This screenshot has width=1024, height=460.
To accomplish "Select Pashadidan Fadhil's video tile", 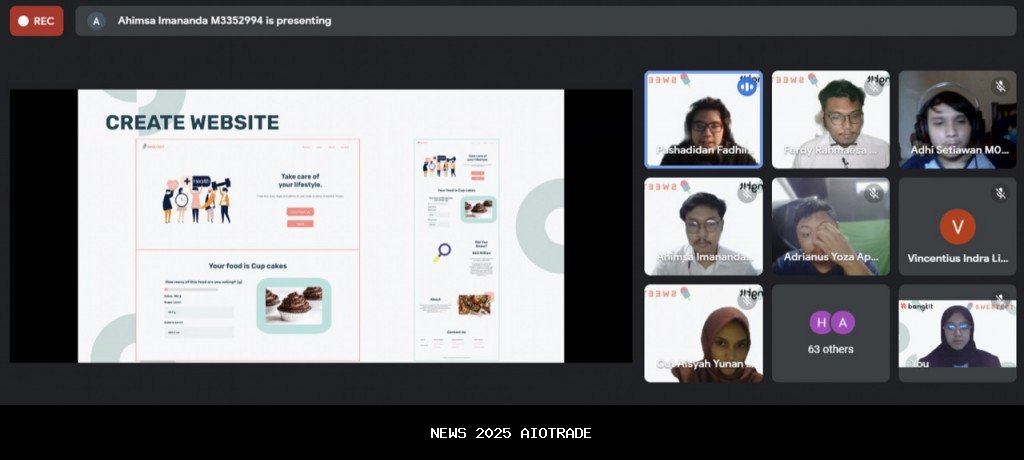I will click(702, 119).
